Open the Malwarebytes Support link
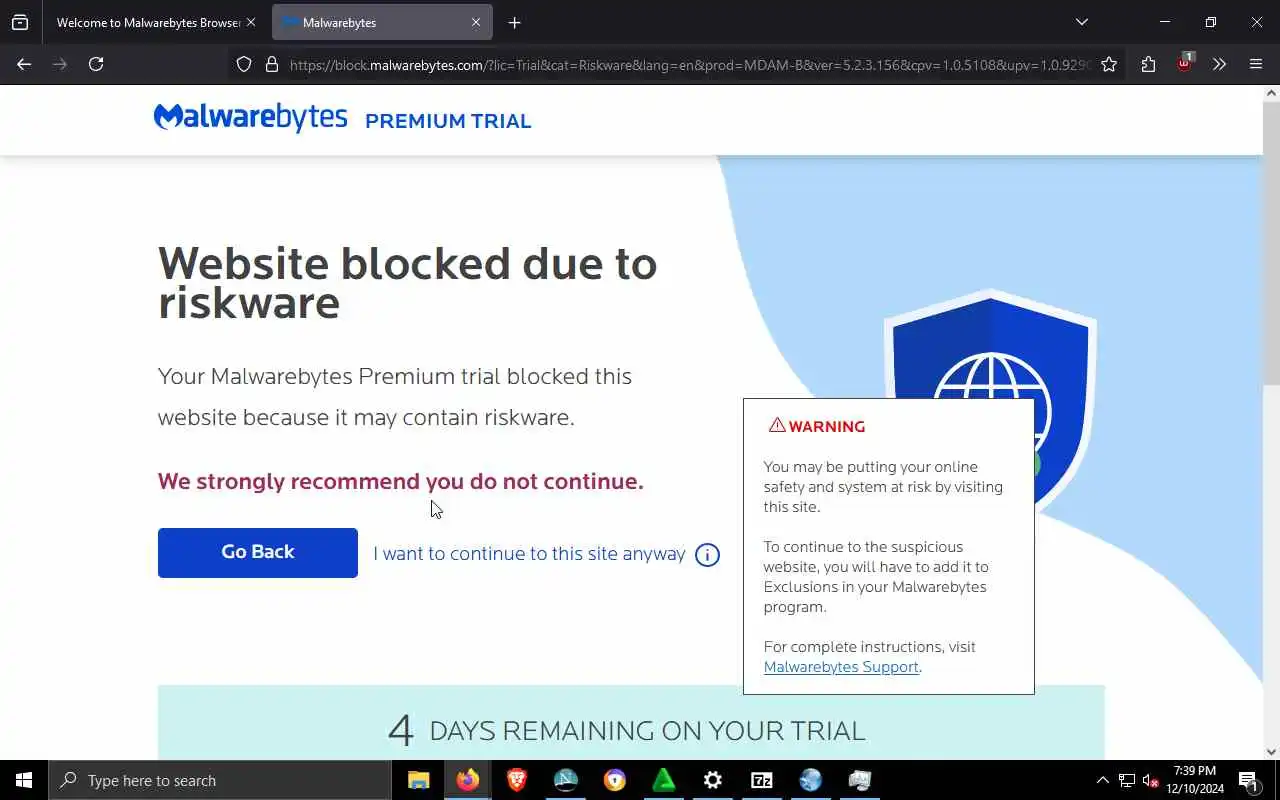Image resolution: width=1280 pixels, height=800 pixels. point(841,667)
